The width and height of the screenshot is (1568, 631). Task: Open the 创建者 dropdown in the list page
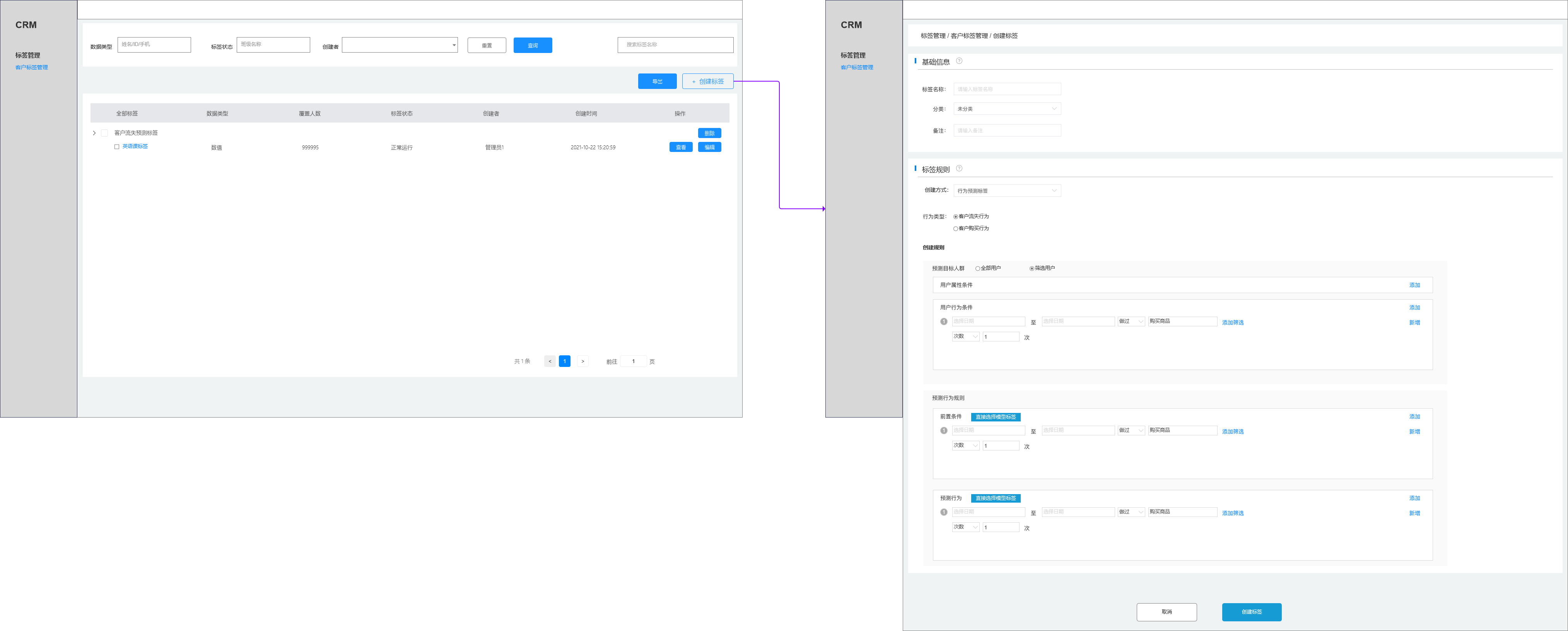click(400, 45)
